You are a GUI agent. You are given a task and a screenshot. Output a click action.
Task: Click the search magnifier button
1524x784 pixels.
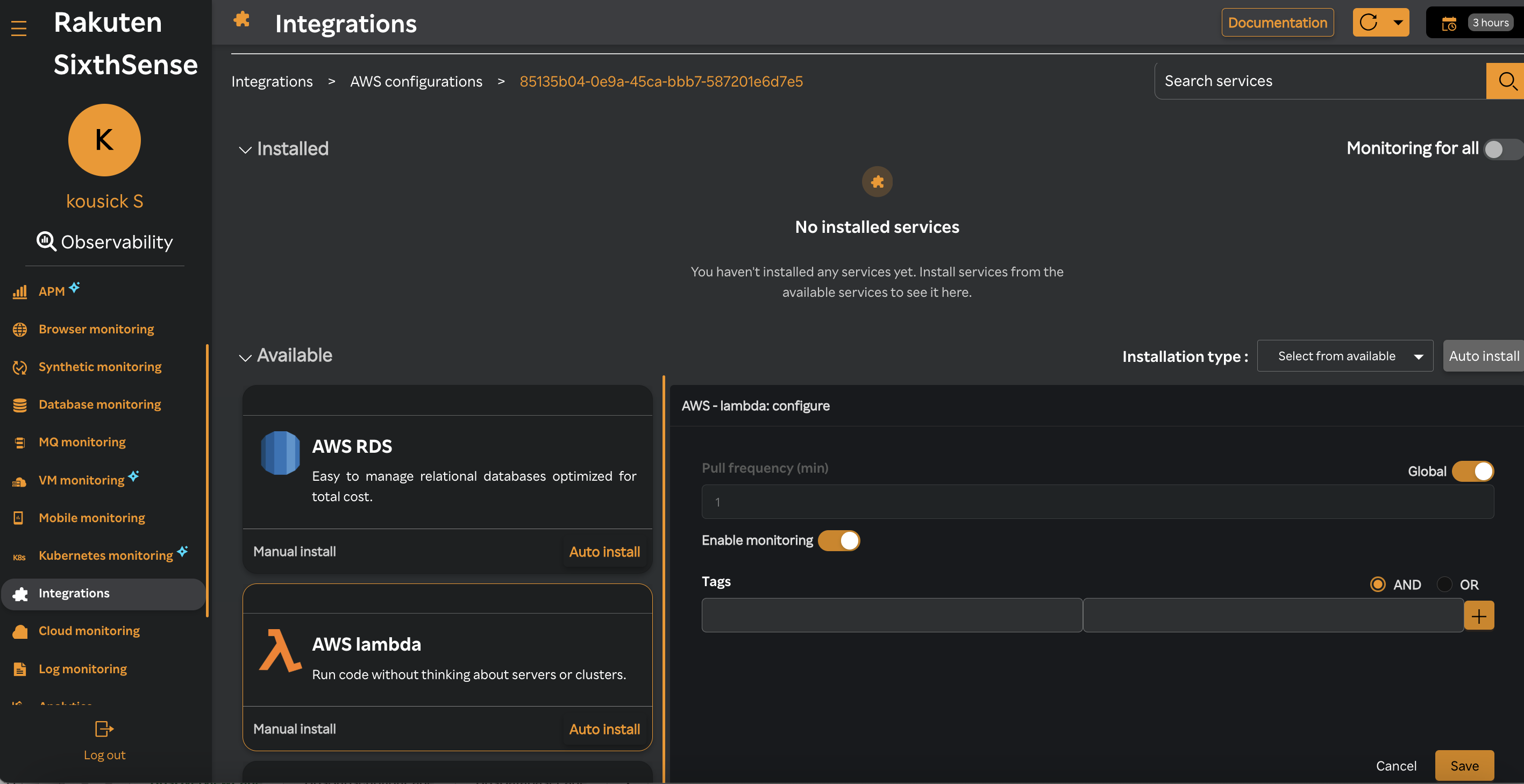click(x=1505, y=81)
